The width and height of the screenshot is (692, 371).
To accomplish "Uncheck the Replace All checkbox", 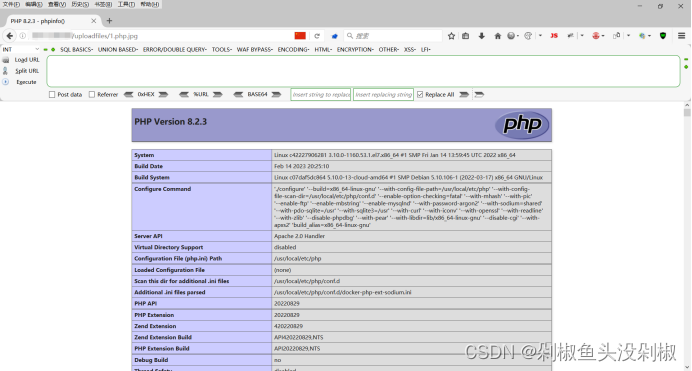I will click(420, 94).
